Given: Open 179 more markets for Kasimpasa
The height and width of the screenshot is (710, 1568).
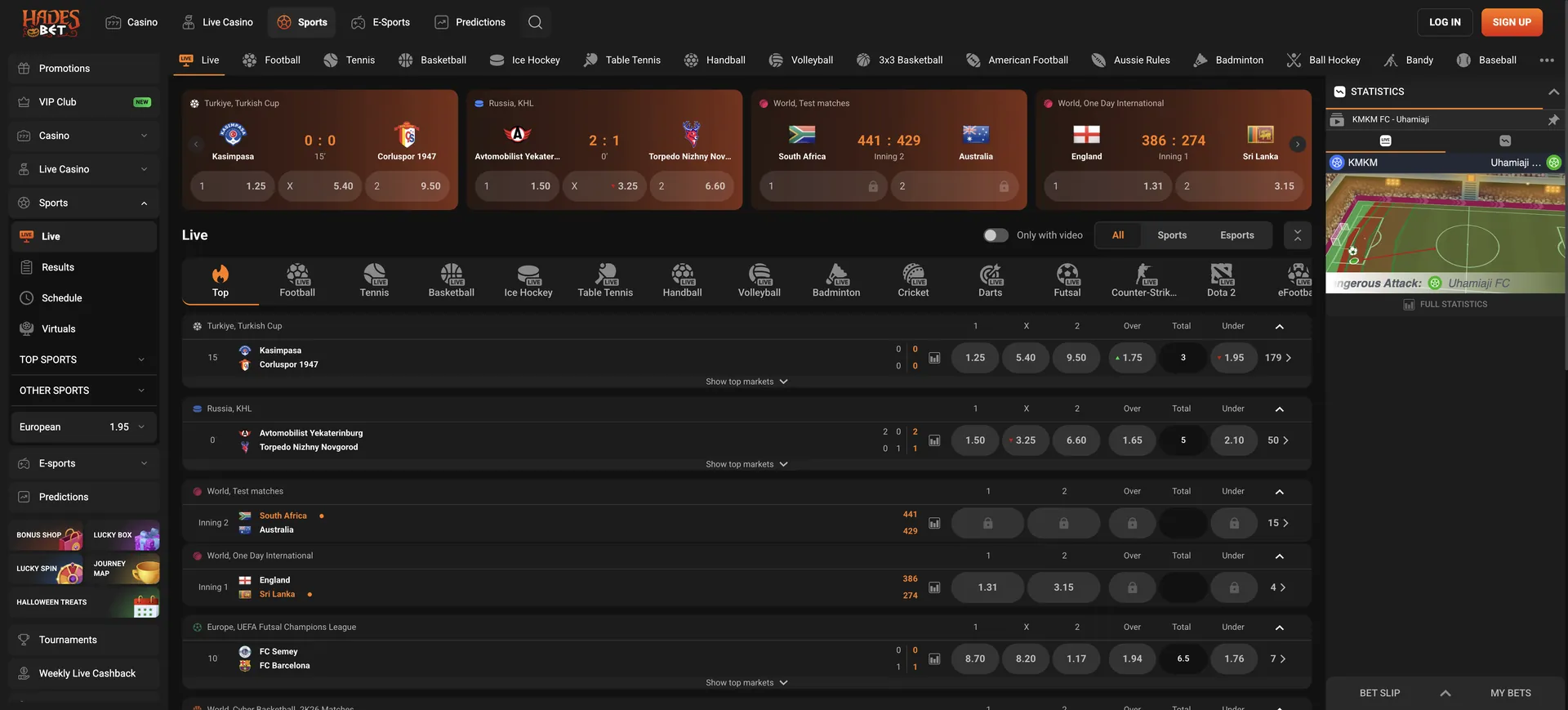Looking at the screenshot, I should click(1278, 358).
